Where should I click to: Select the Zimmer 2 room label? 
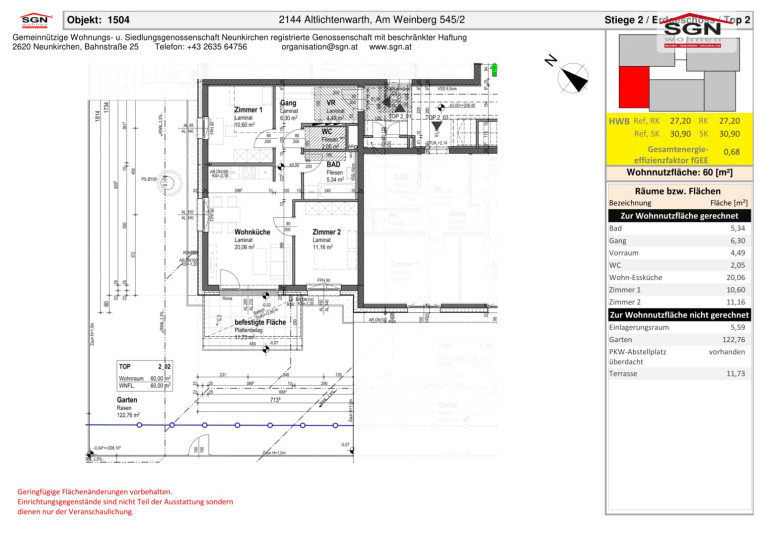pos(327,232)
